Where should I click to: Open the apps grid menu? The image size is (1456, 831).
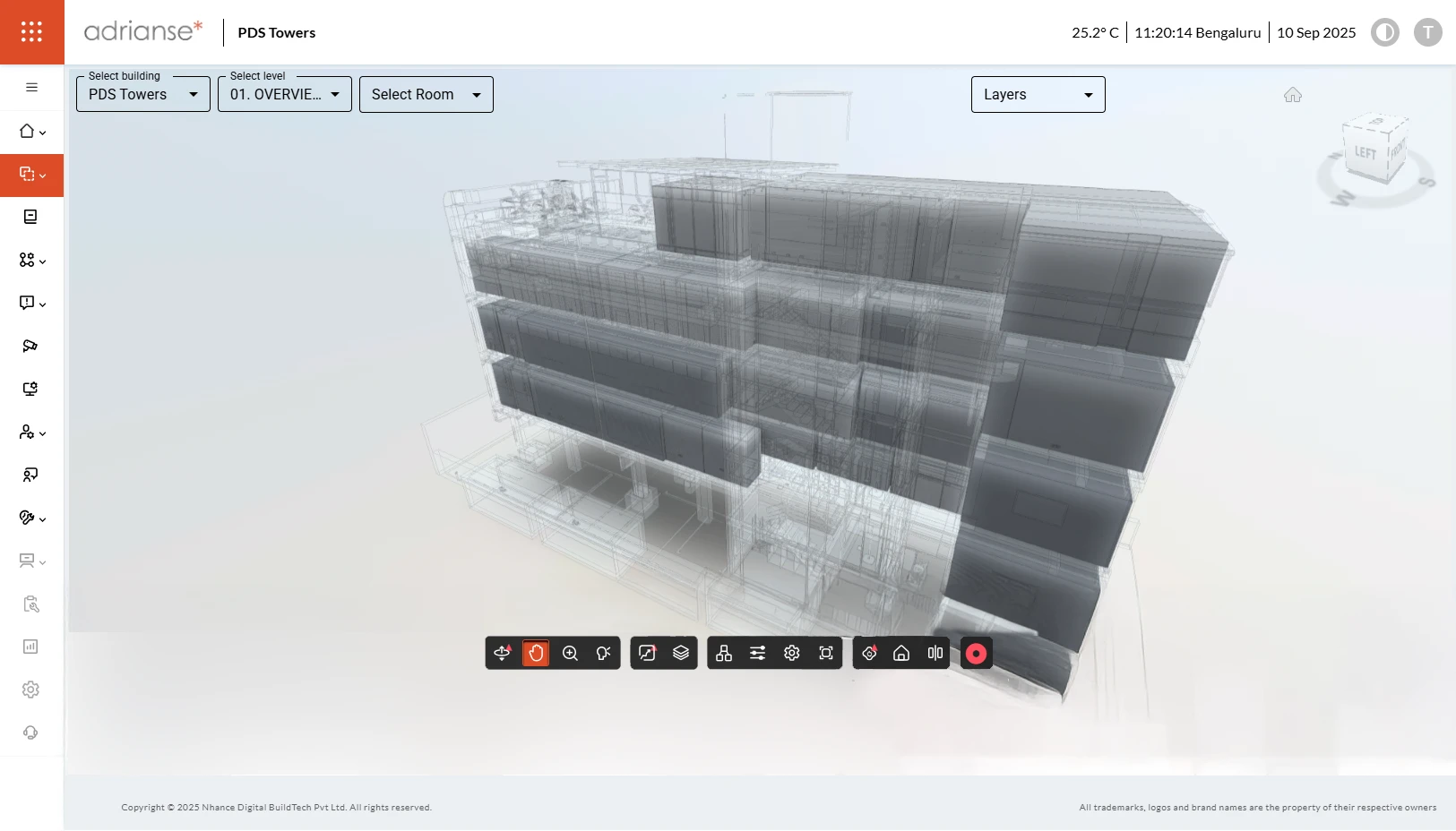31,32
